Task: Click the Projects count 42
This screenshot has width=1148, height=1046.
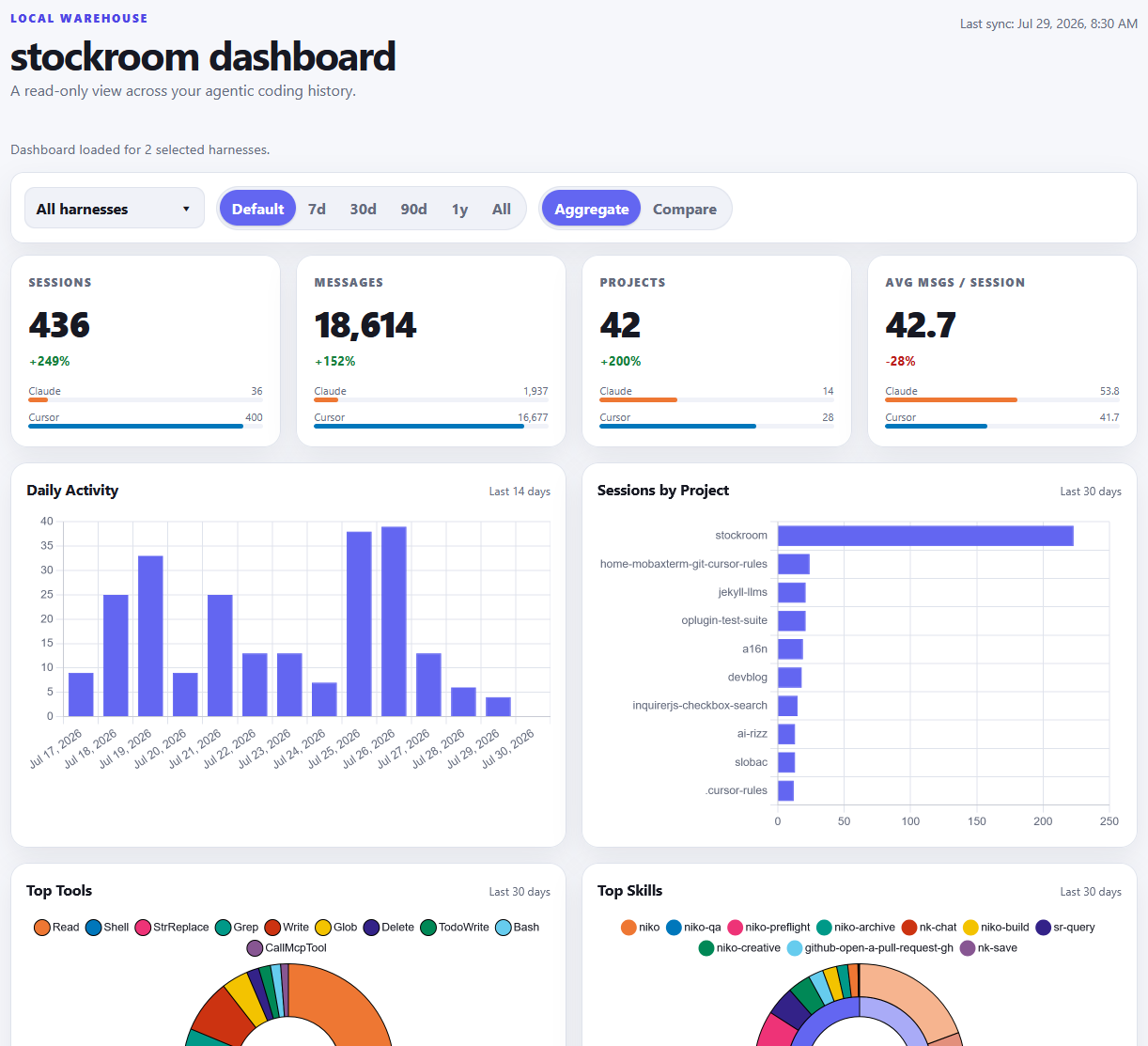Action: point(620,325)
